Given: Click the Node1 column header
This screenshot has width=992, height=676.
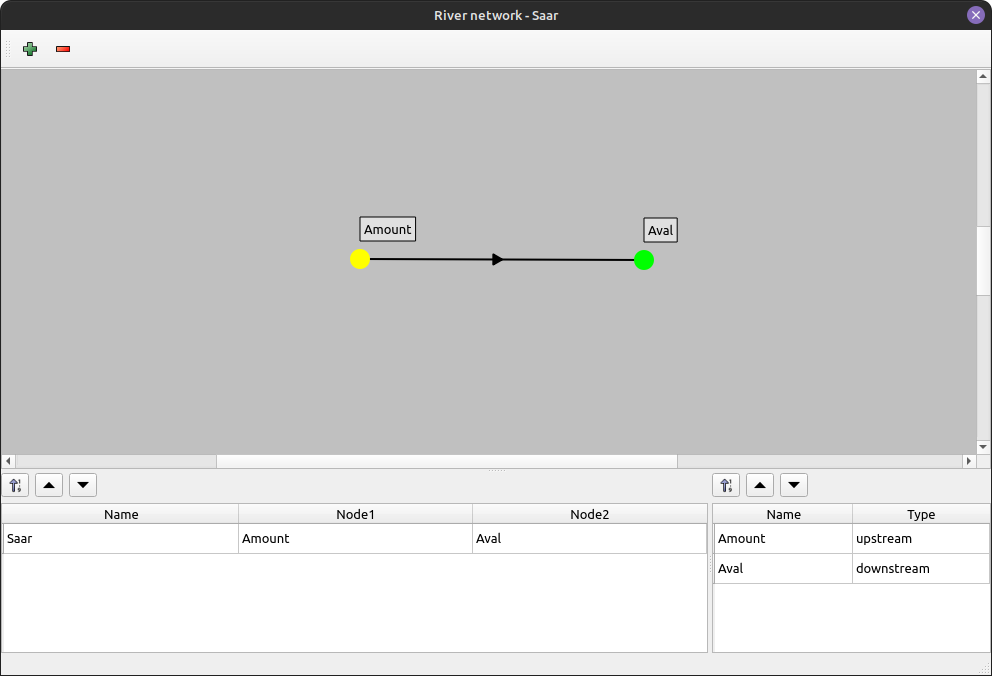Looking at the screenshot, I should pyautogui.click(x=355, y=514).
